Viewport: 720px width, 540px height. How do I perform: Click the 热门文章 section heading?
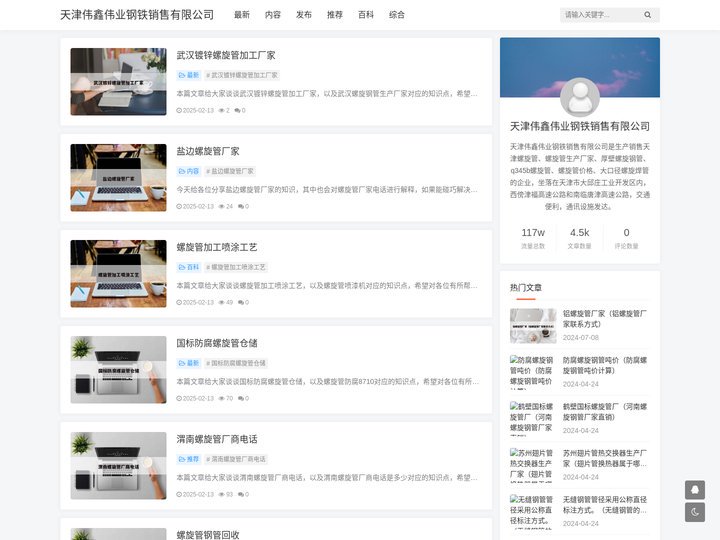pos(526,287)
